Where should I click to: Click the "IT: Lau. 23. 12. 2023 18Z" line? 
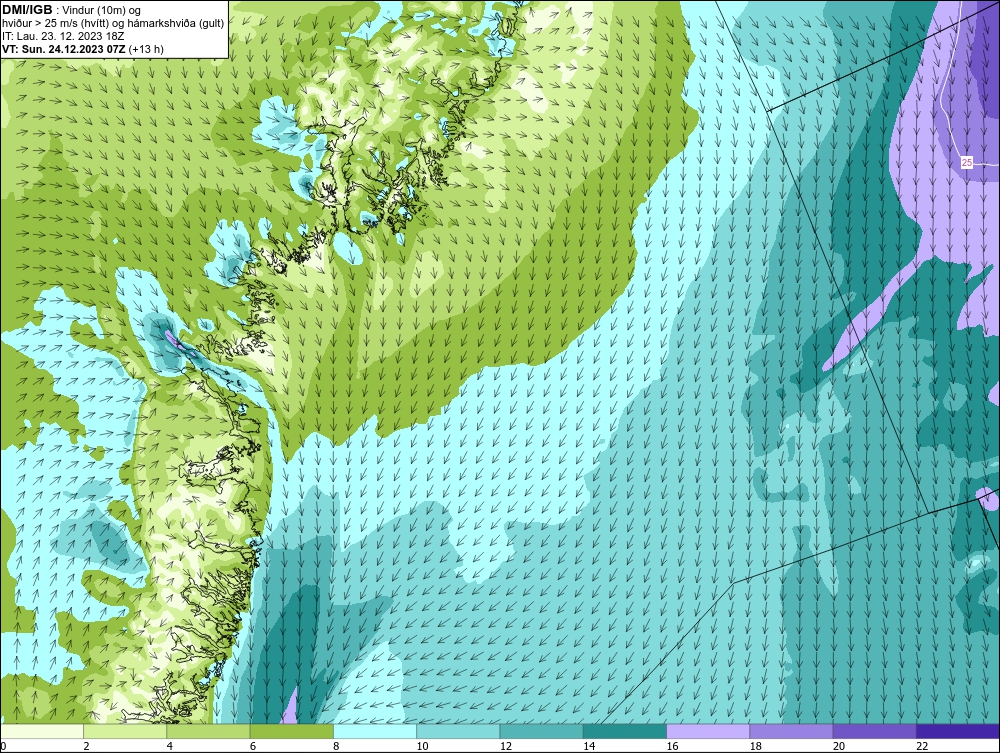(63, 36)
